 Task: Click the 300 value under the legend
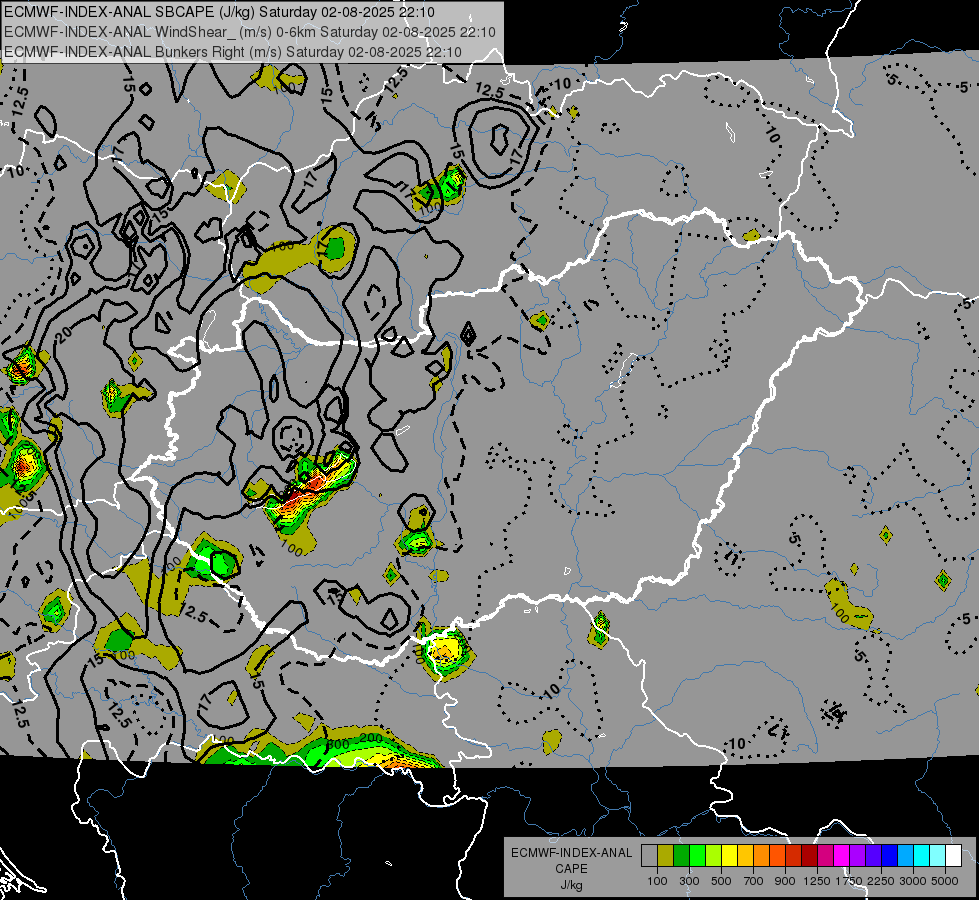[689, 881]
